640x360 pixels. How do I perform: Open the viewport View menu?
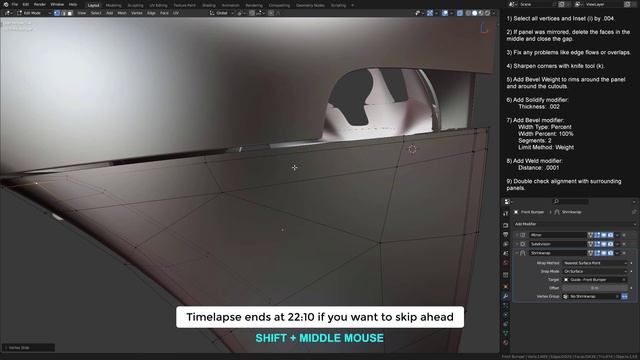coord(82,13)
